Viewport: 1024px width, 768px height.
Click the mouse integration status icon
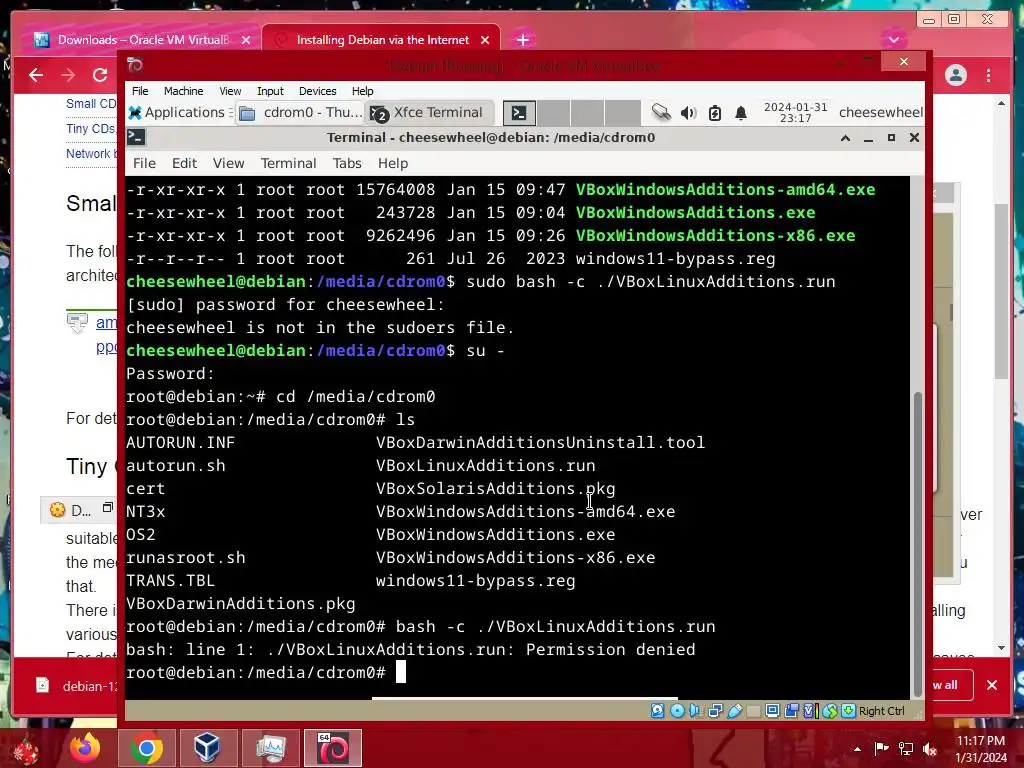[x=829, y=711]
